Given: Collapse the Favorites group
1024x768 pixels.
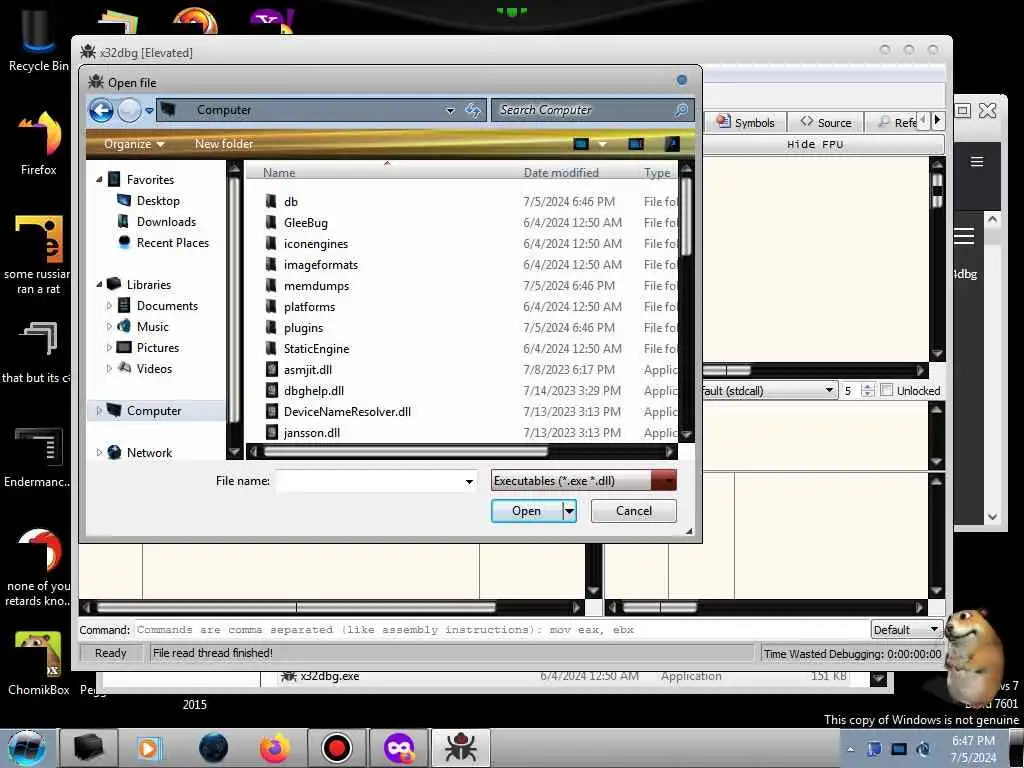Looking at the screenshot, I should click(x=99, y=180).
